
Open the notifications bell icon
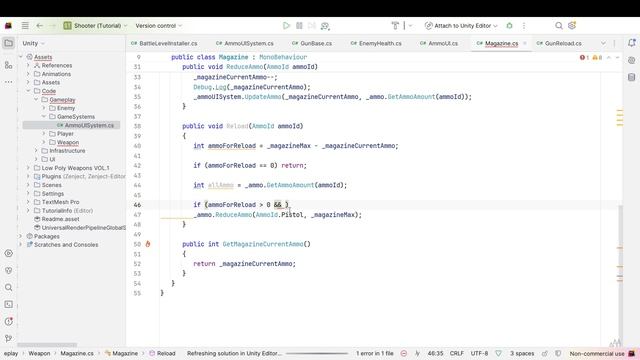click(x=631, y=43)
